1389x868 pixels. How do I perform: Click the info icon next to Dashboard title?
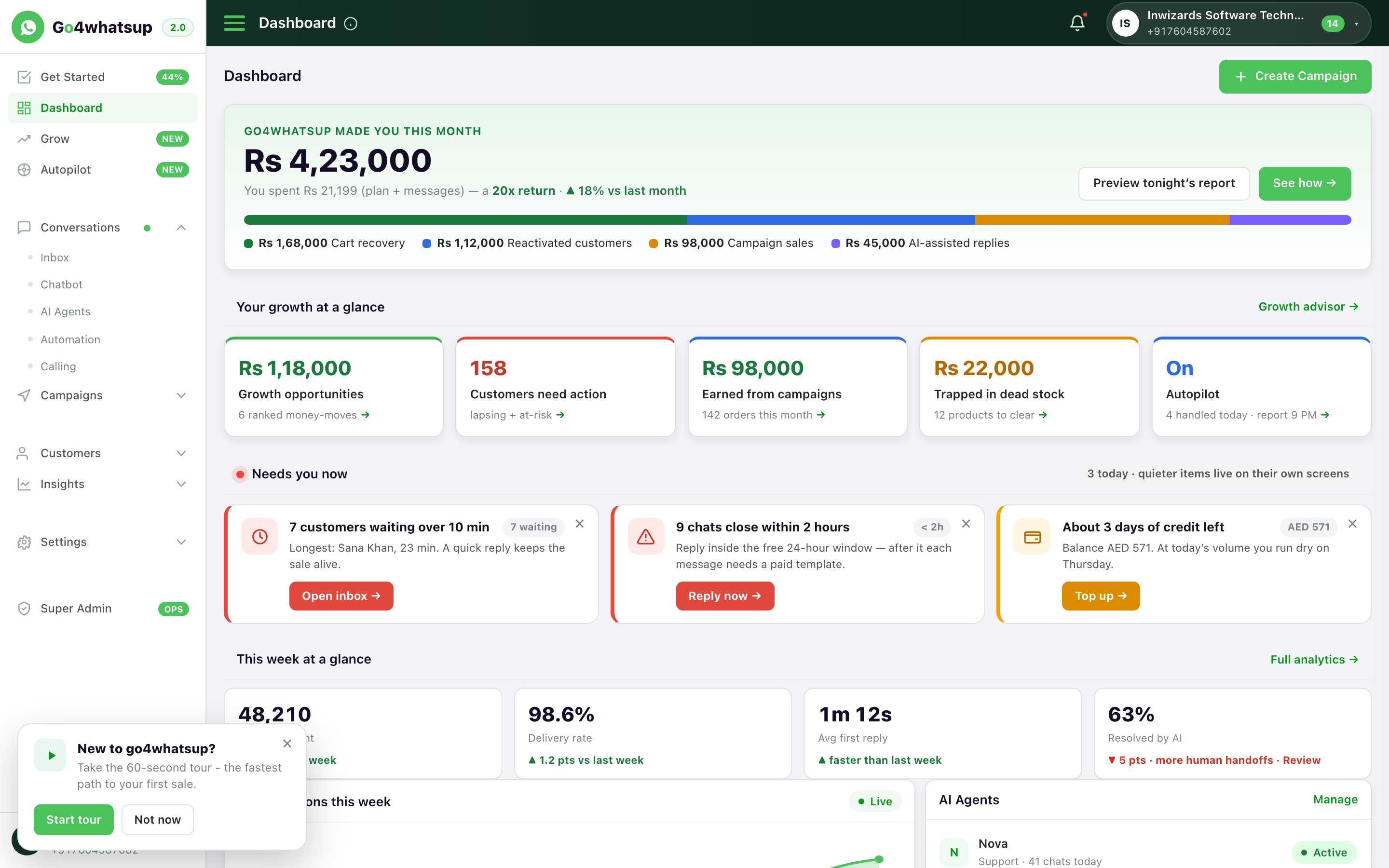click(350, 24)
